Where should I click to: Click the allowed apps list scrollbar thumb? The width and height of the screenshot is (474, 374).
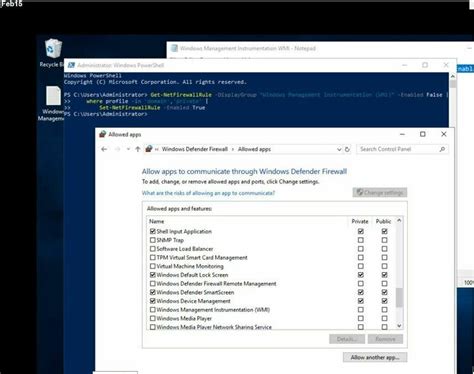point(399,297)
